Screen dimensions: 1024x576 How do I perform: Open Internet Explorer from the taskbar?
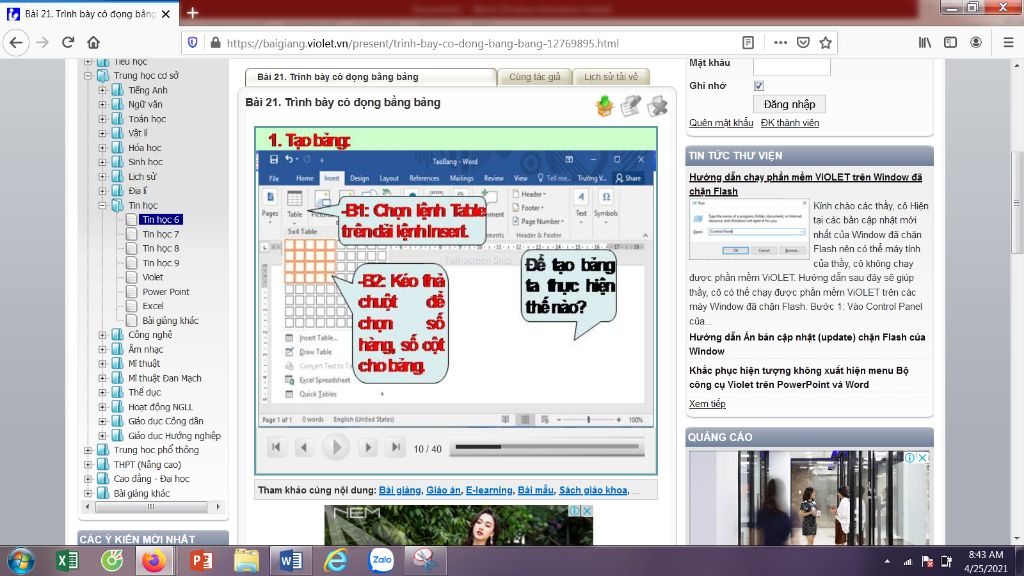tap(336, 561)
